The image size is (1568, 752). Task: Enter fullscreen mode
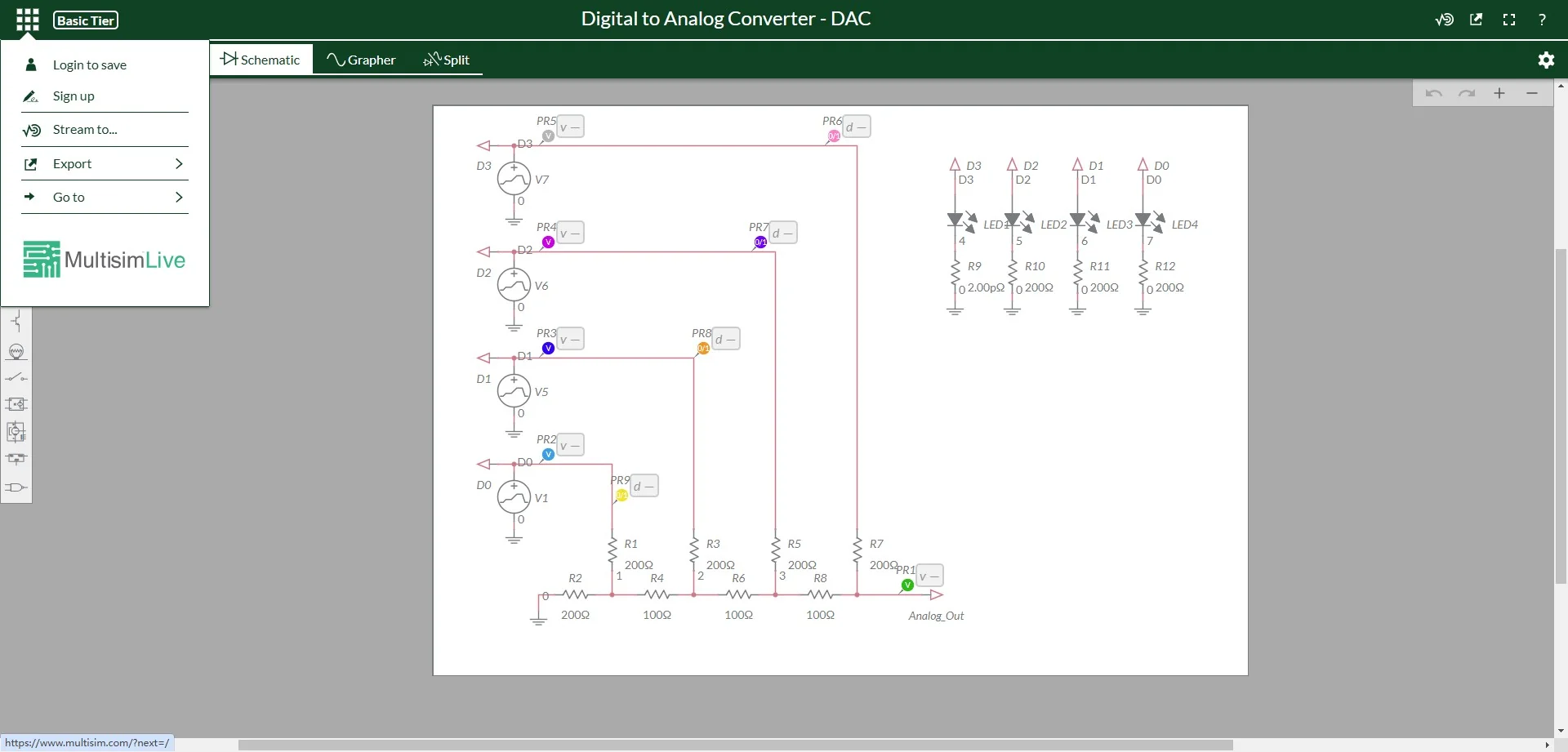coord(1509,19)
